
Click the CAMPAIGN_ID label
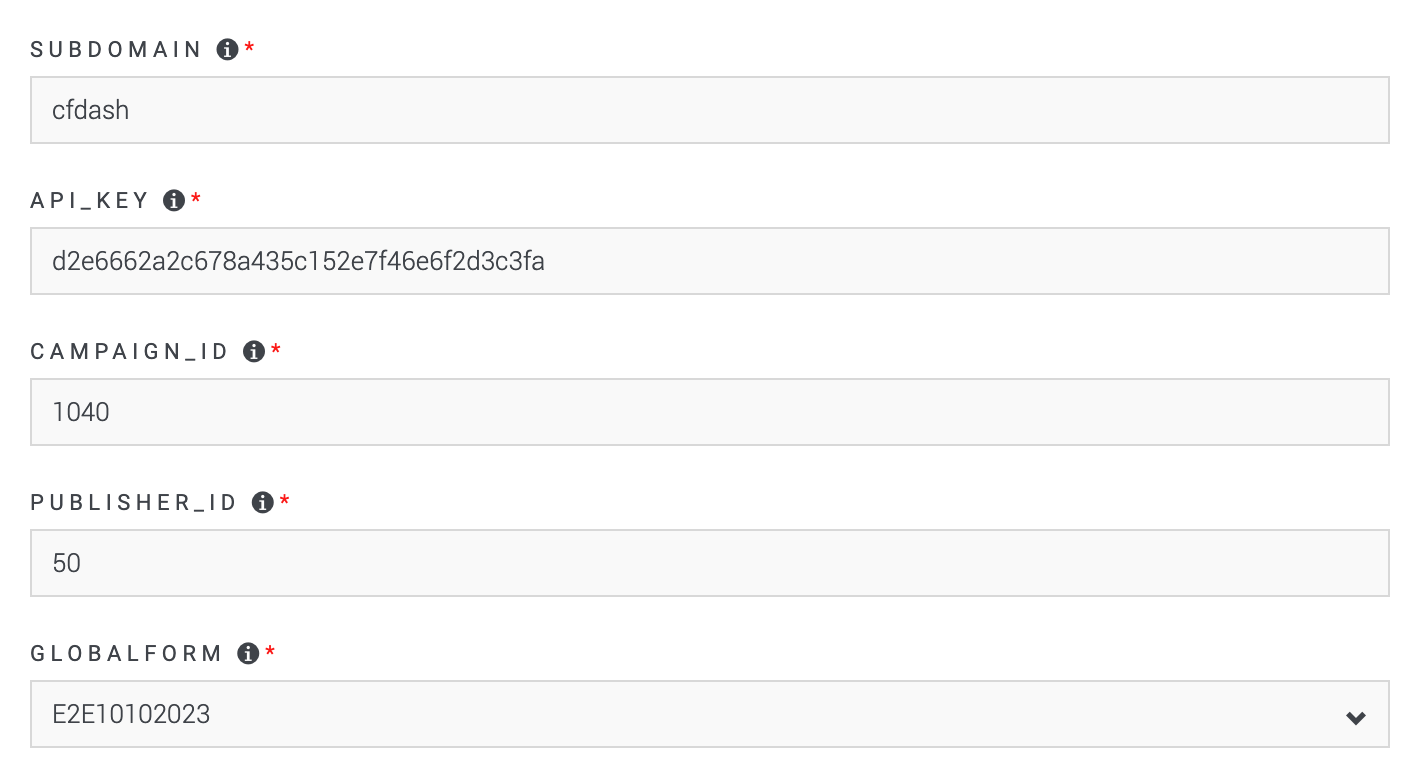tap(130, 350)
